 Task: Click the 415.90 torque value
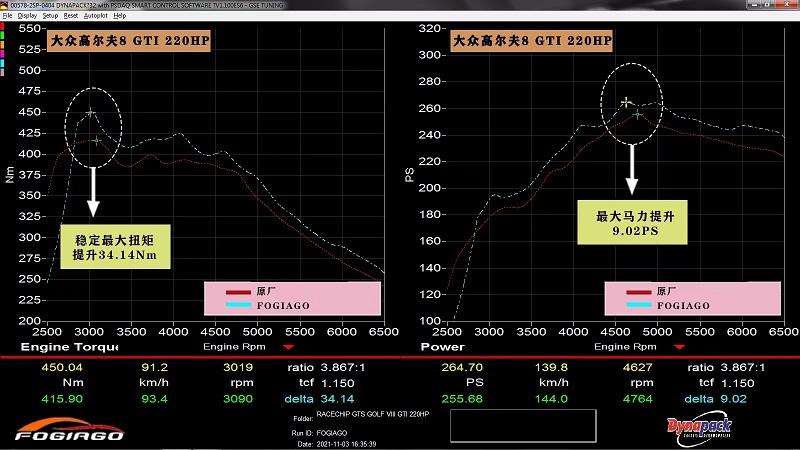62,399
